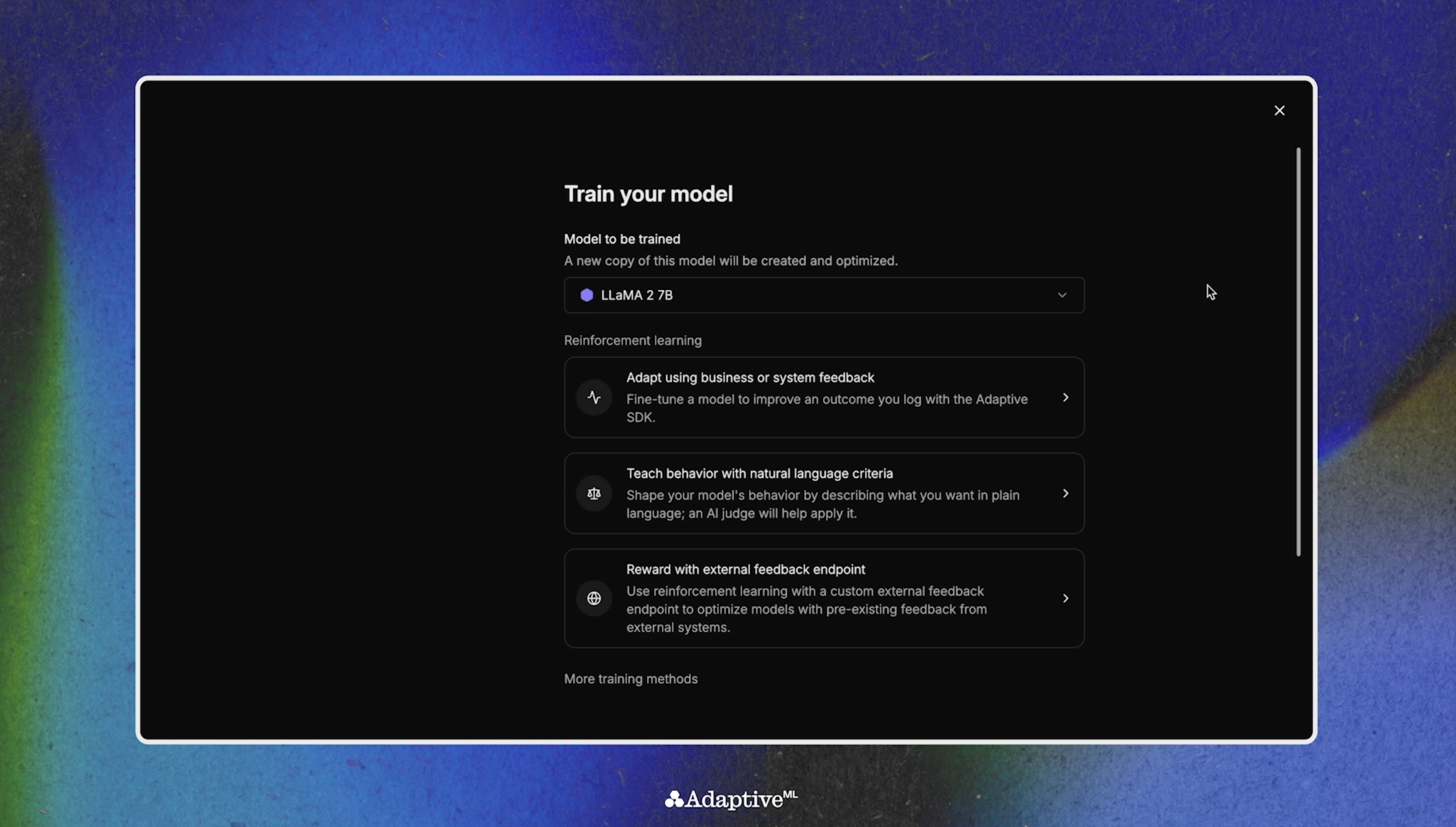Image resolution: width=1456 pixels, height=827 pixels.
Task: Select Reward with external feedback endpoint
Action: tap(745, 570)
